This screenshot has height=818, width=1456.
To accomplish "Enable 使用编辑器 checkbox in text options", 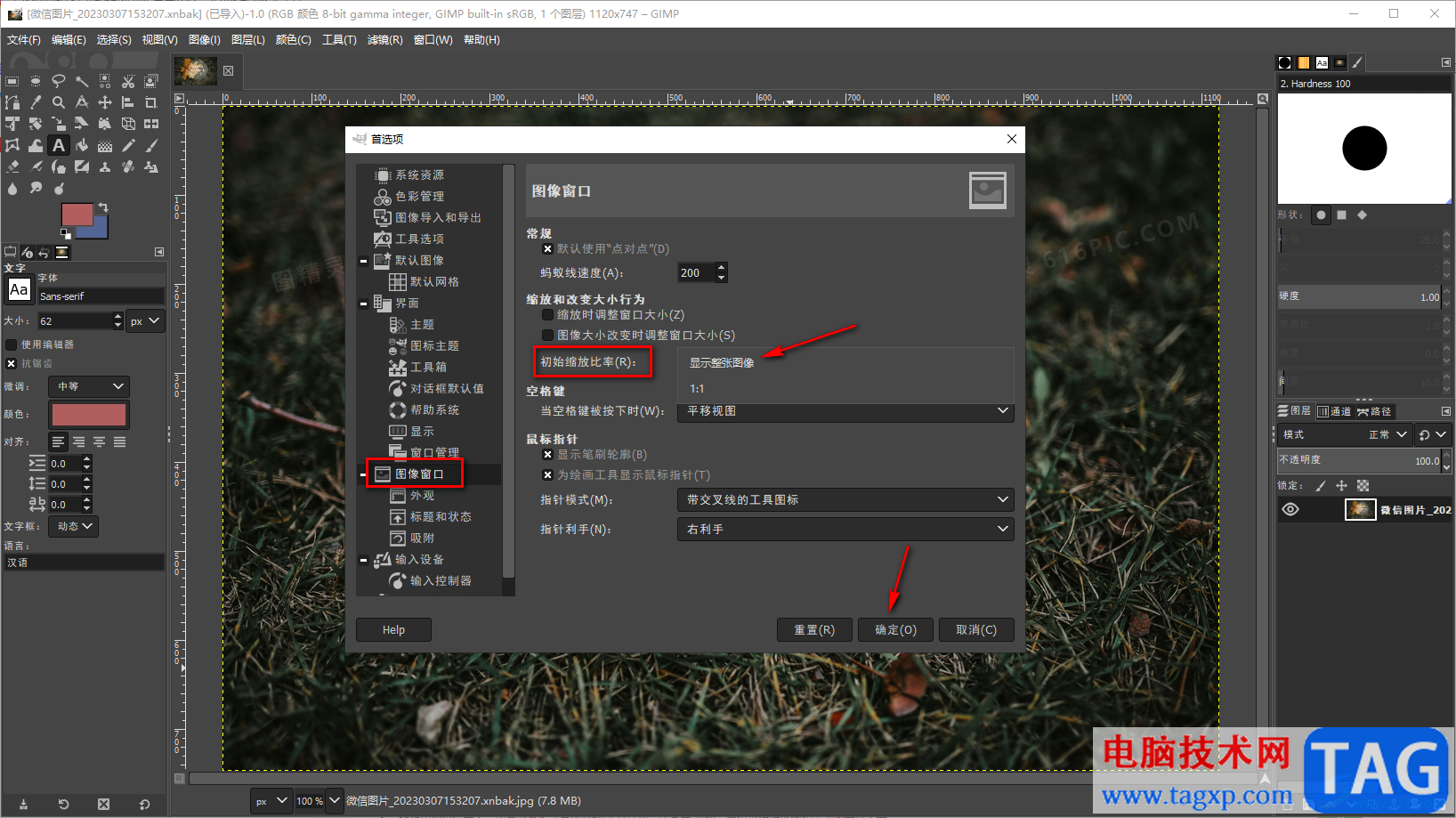I will click(11, 344).
